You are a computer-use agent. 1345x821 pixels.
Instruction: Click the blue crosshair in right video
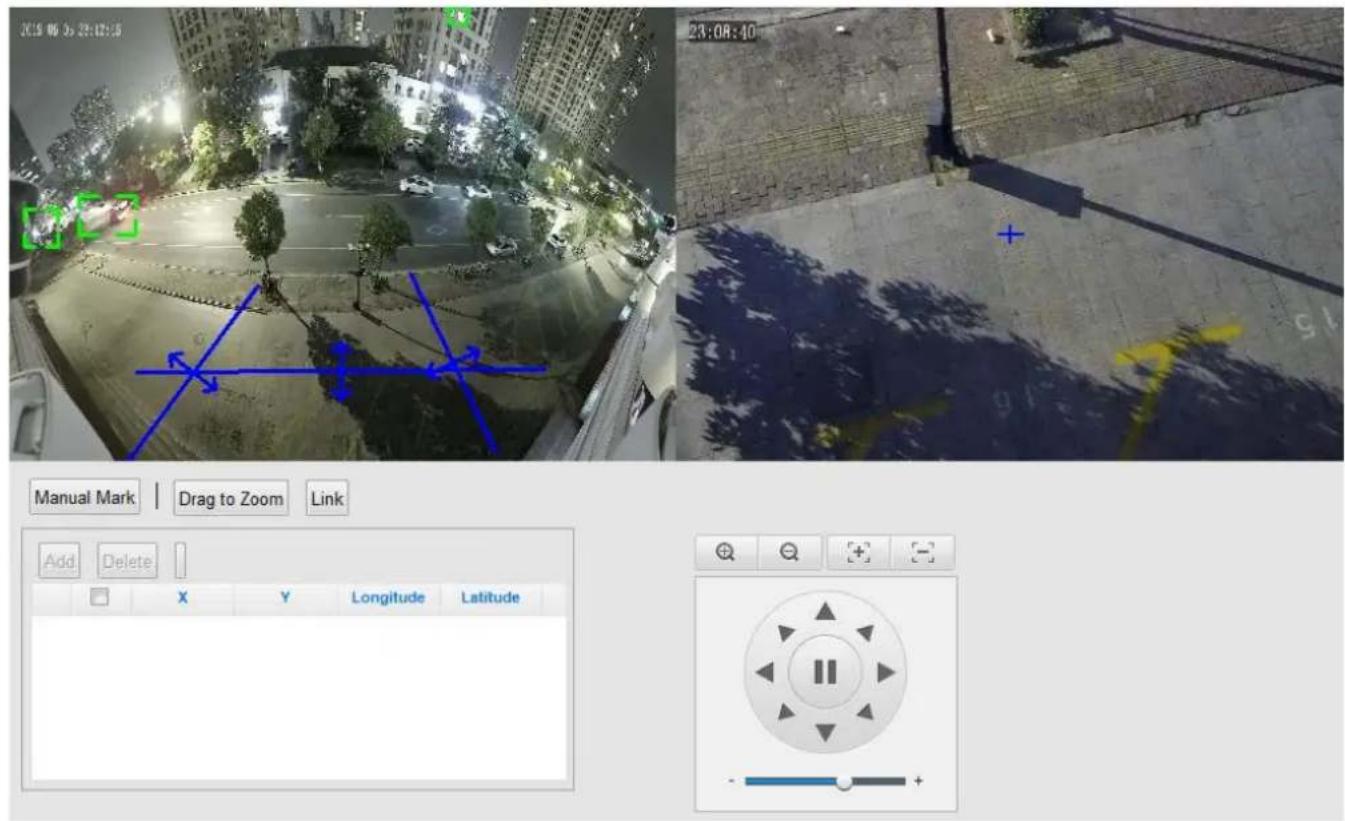click(x=1011, y=234)
